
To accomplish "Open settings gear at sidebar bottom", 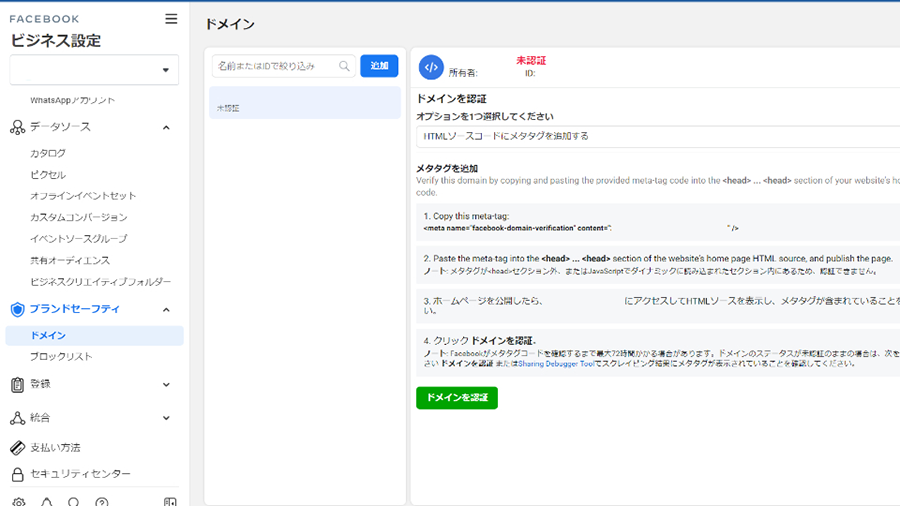I will tap(18, 502).
